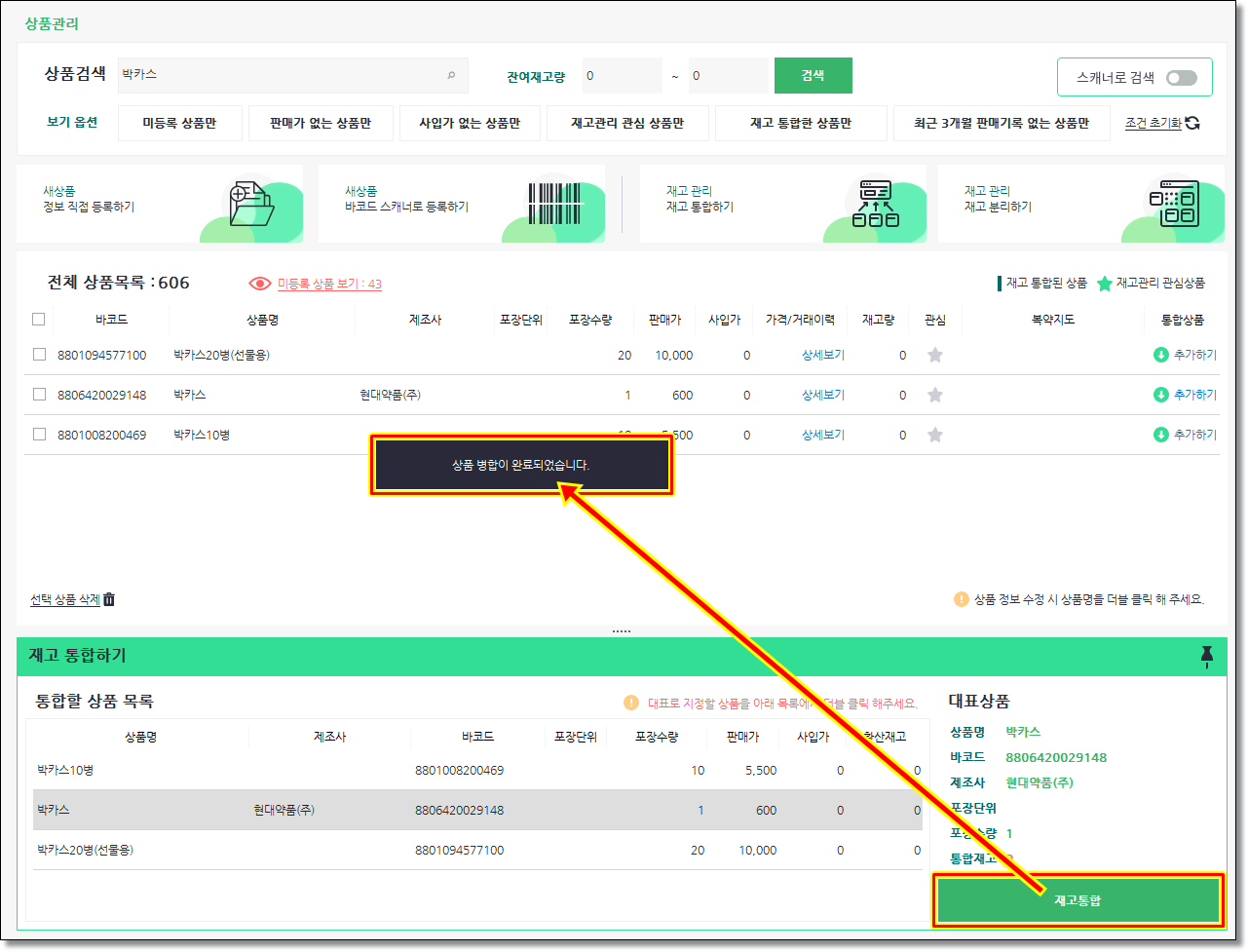Star the 박카스20병(선물용) row as interest item
This screenshot has height=952, width=1248.
pyautogui.click(x=935, y=355)
